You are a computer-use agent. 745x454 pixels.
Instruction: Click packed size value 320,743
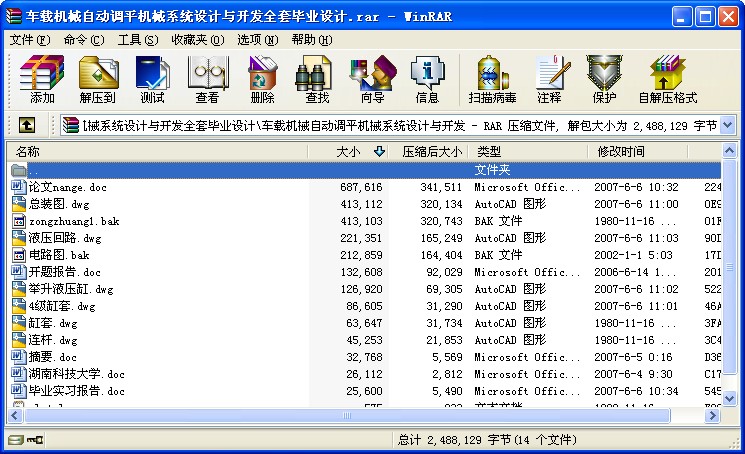pyautogui.click(x=441, y=221)
